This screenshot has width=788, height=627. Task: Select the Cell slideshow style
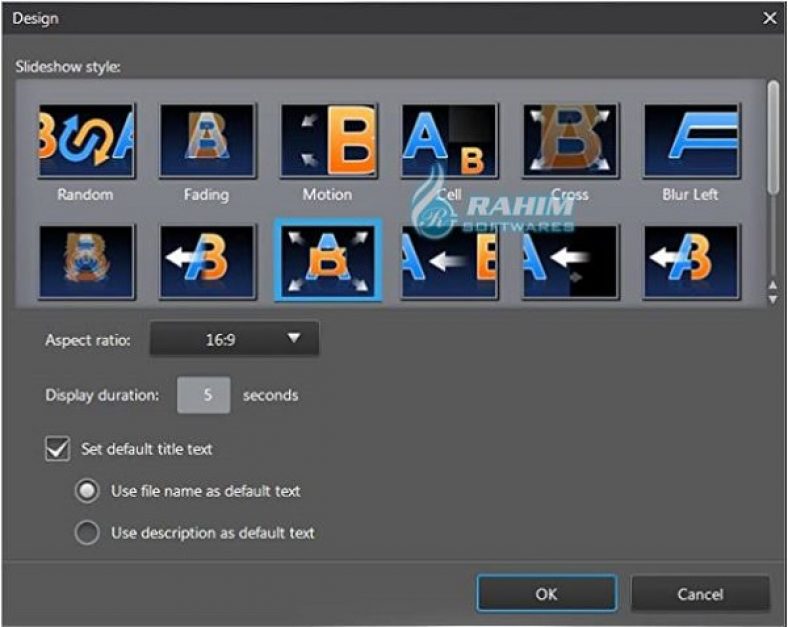tap(450, 141)
